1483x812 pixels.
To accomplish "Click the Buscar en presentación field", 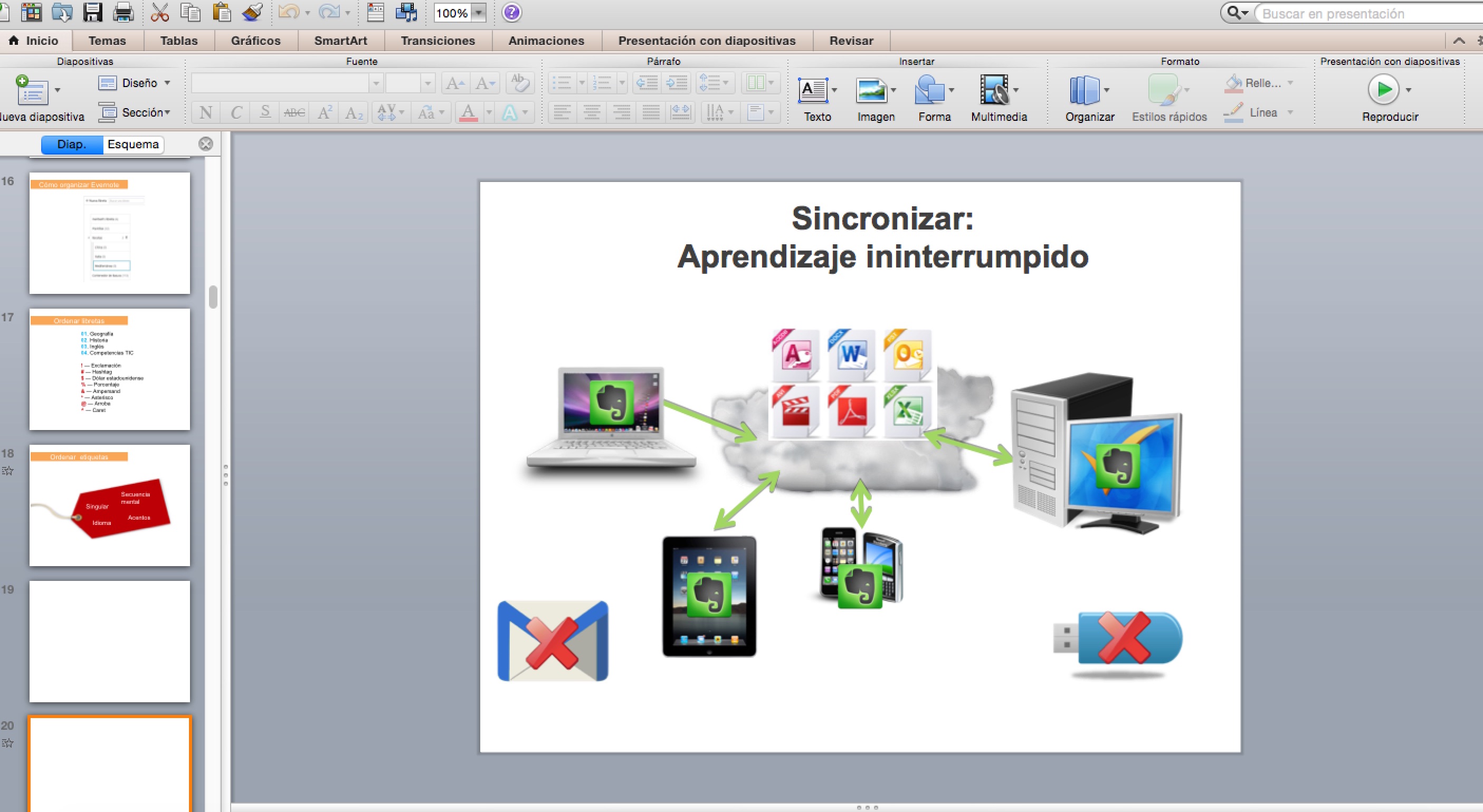I will 1370,14.
